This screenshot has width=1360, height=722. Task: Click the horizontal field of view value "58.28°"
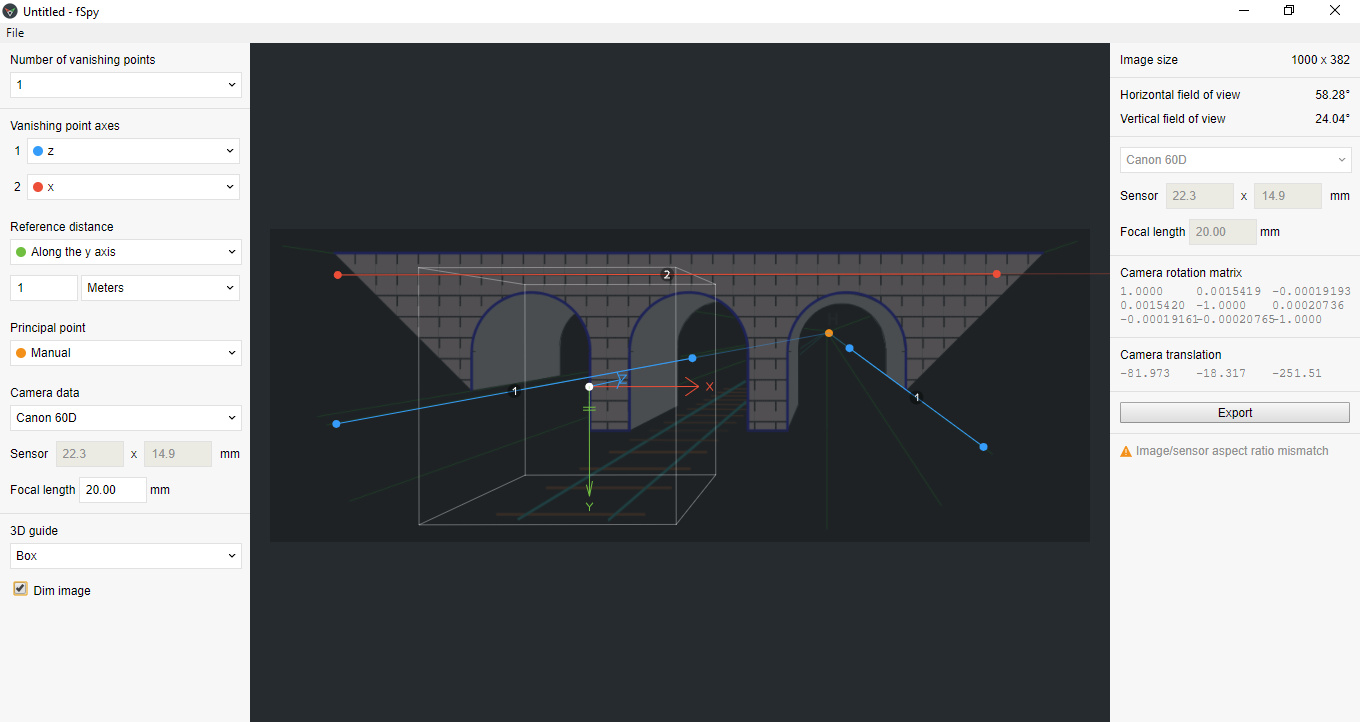pyautogui.click(x=1332, y=95)
